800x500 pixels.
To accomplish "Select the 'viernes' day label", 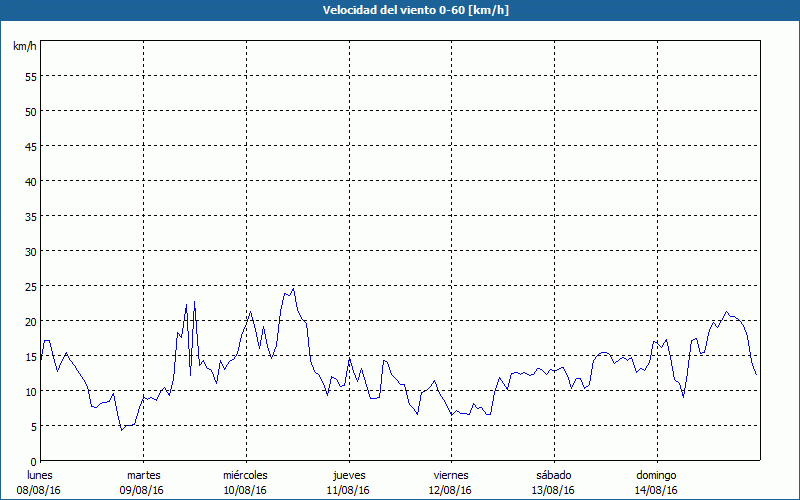I will tap(450, 475).
